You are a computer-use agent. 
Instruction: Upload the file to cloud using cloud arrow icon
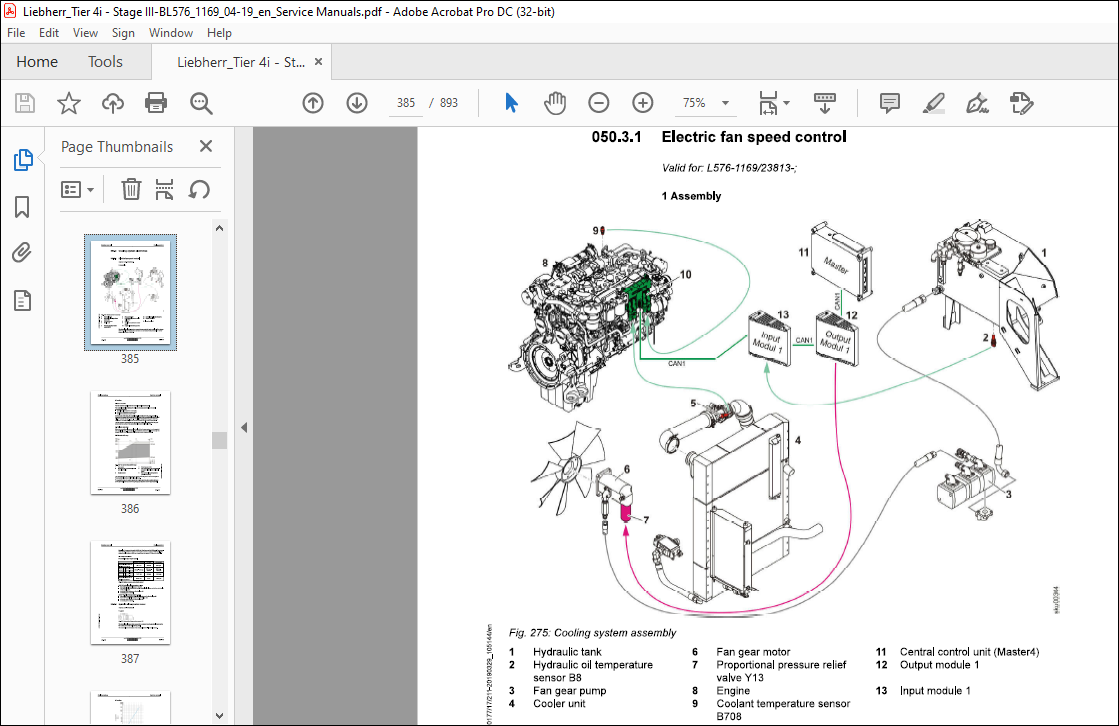click(x=112, y=104)
